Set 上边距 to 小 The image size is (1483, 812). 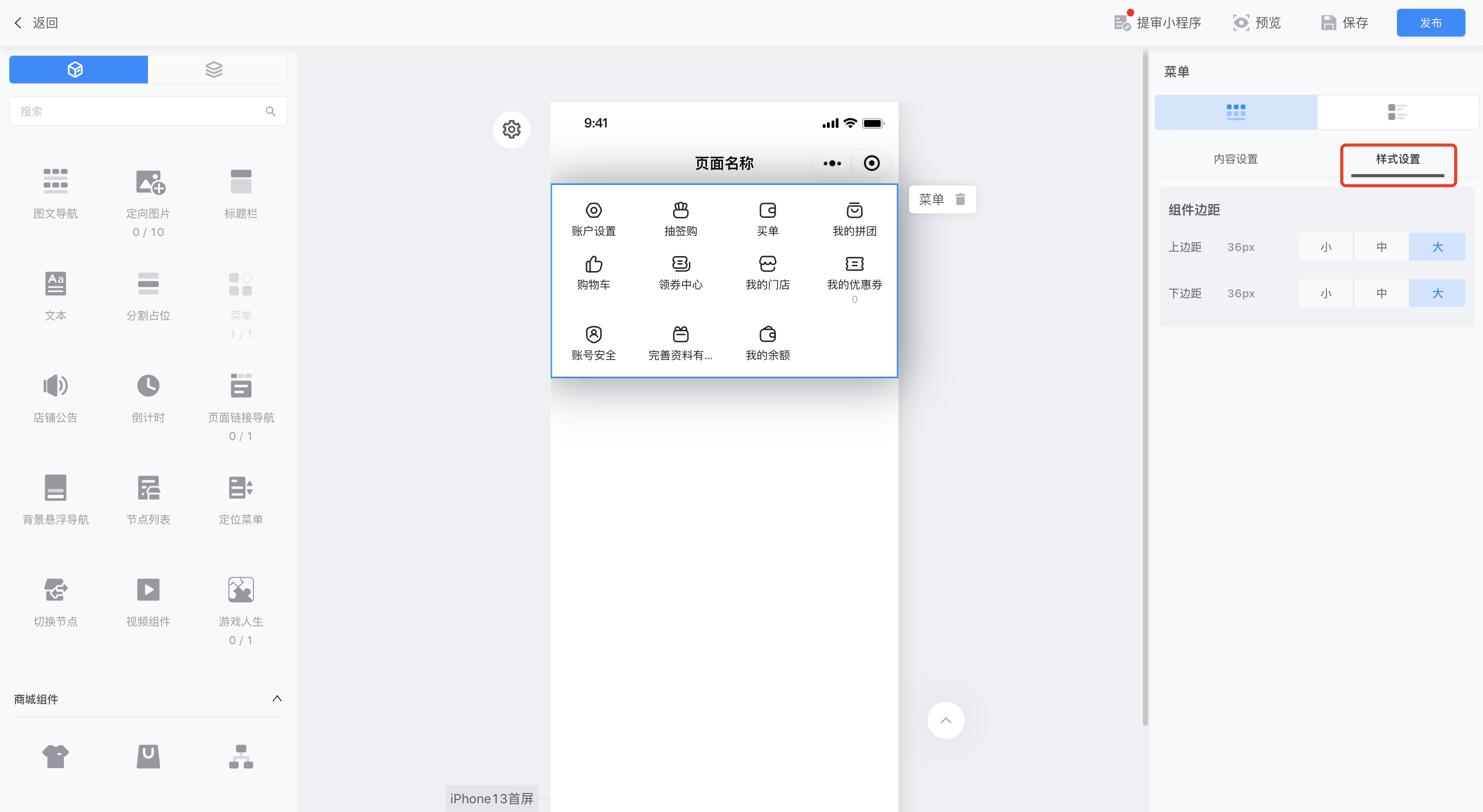[1325, 247]
